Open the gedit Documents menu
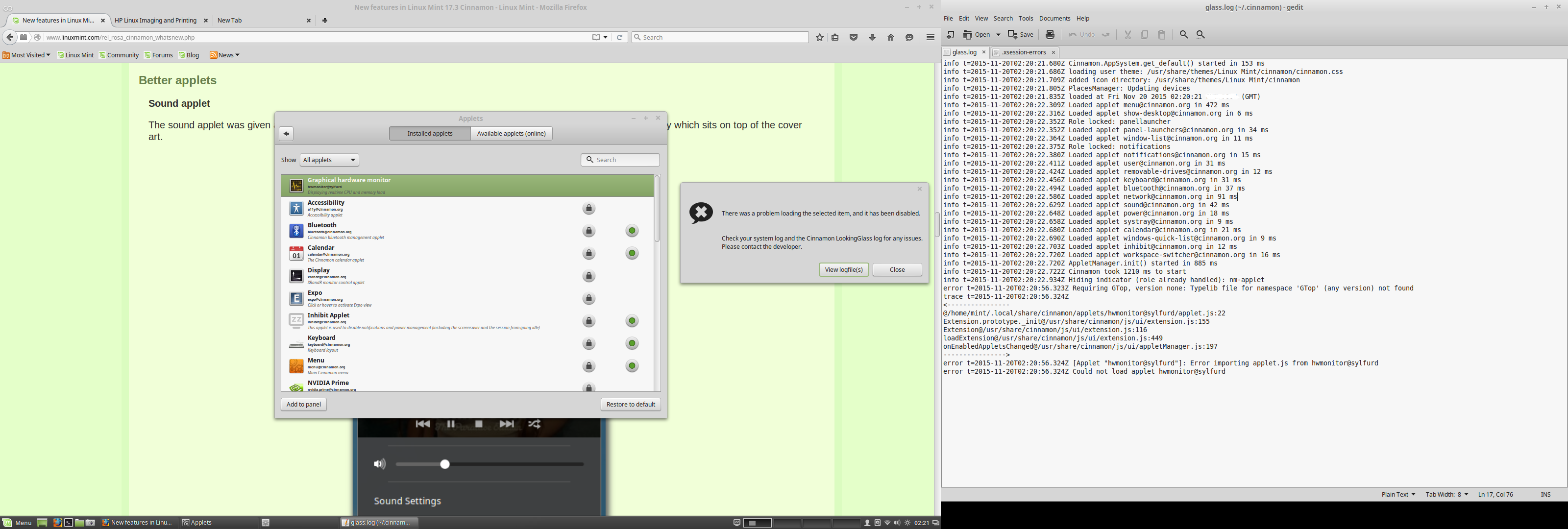 pyautogui.click(x=1055, y=18)
